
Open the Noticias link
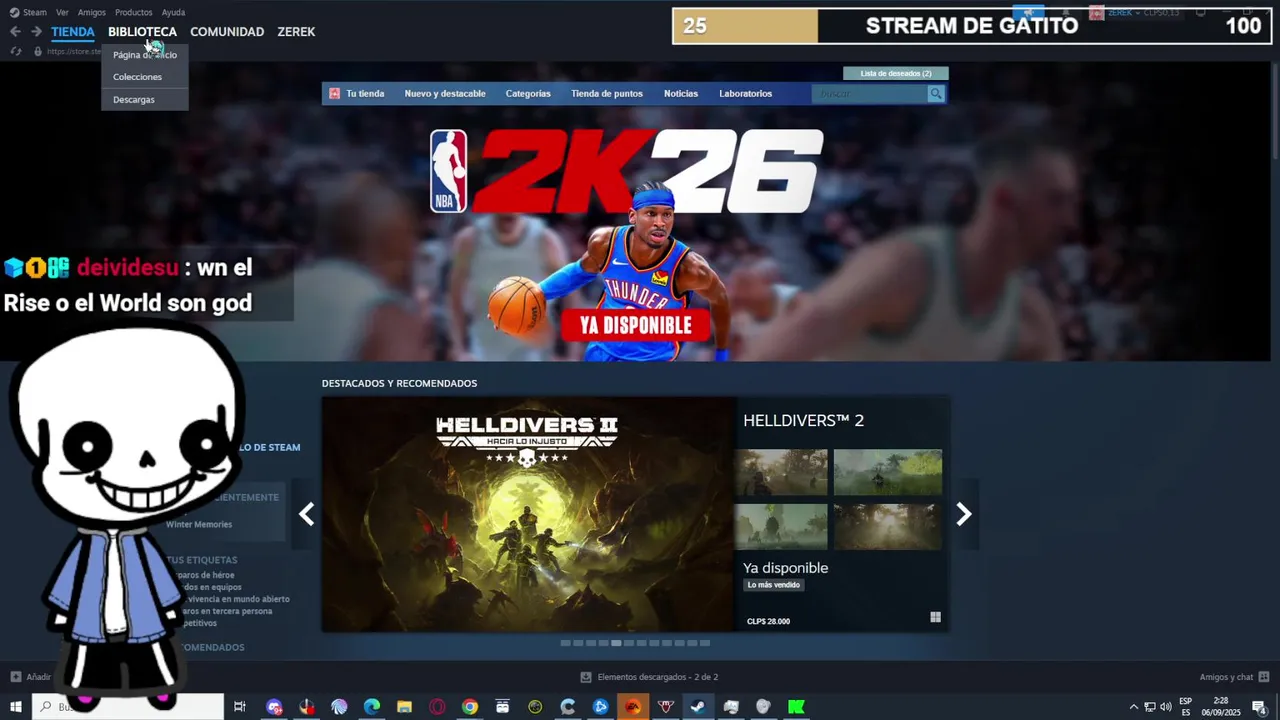[681, 94]
